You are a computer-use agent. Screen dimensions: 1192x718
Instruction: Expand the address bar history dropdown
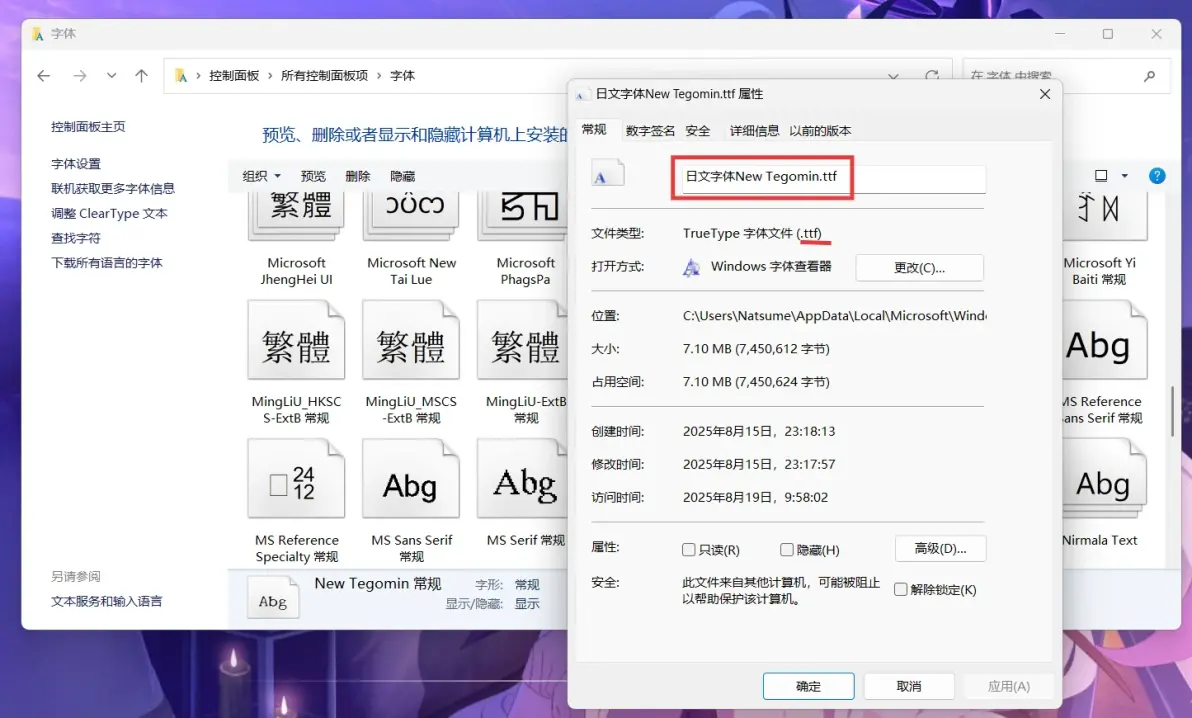click(x=893, y=76)
